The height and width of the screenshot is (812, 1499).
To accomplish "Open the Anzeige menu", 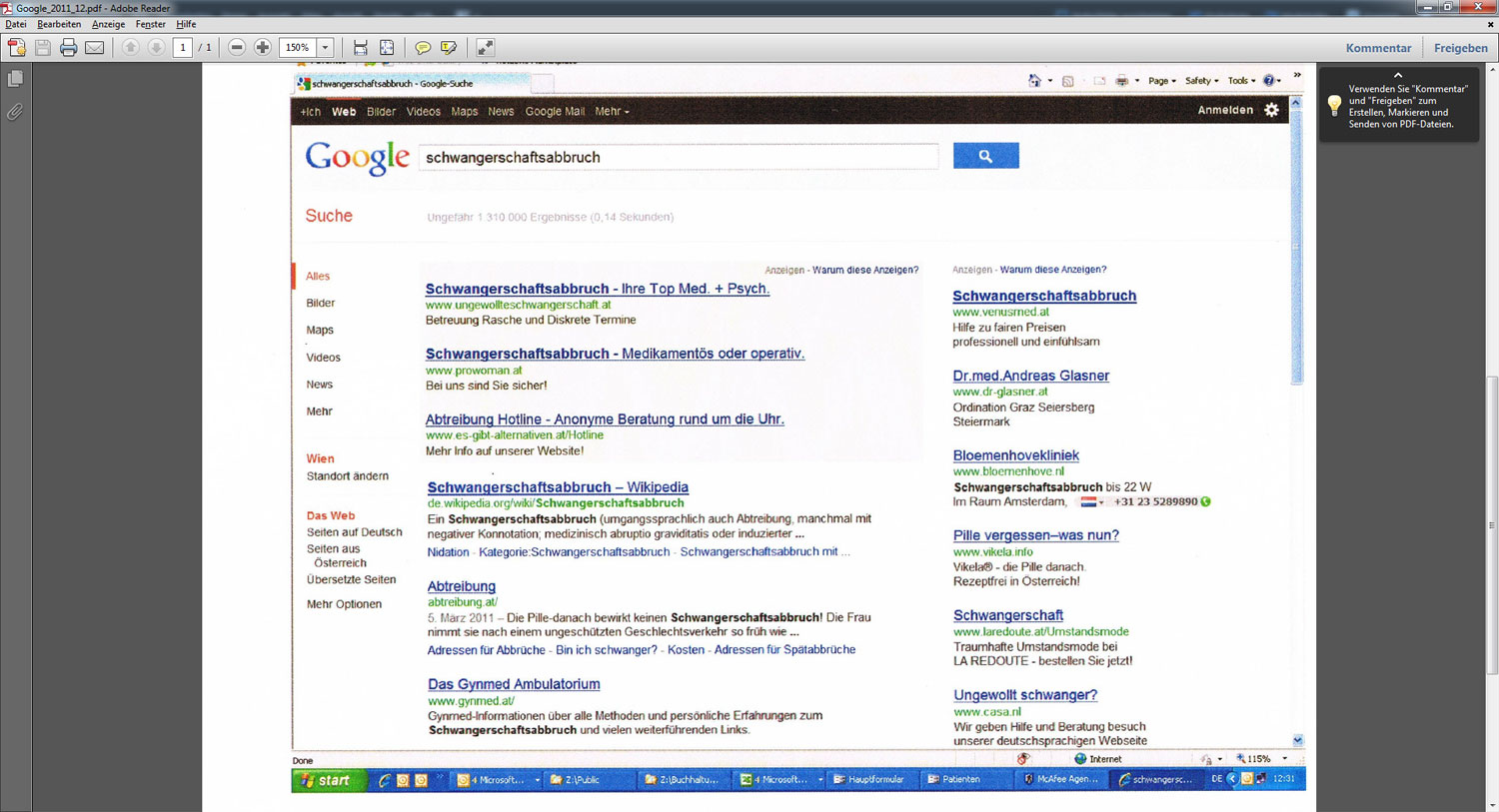I will pos(108,24).
